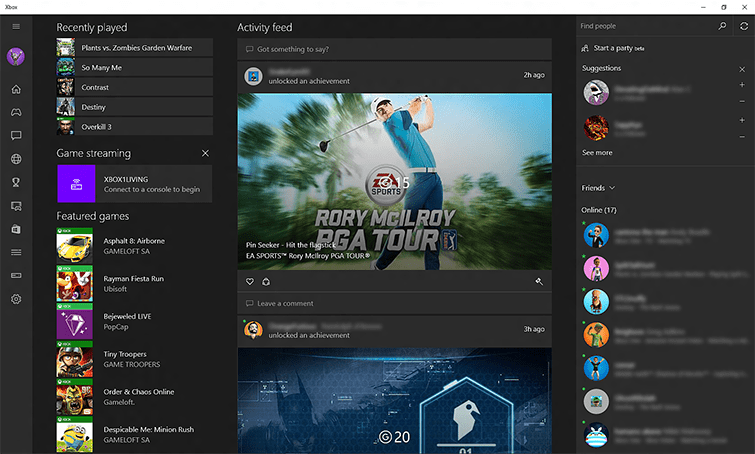Image resolution: width=755 pixels, height=454 pixels.
Task: Open My Games controller icon
Action: pos(16,112)
